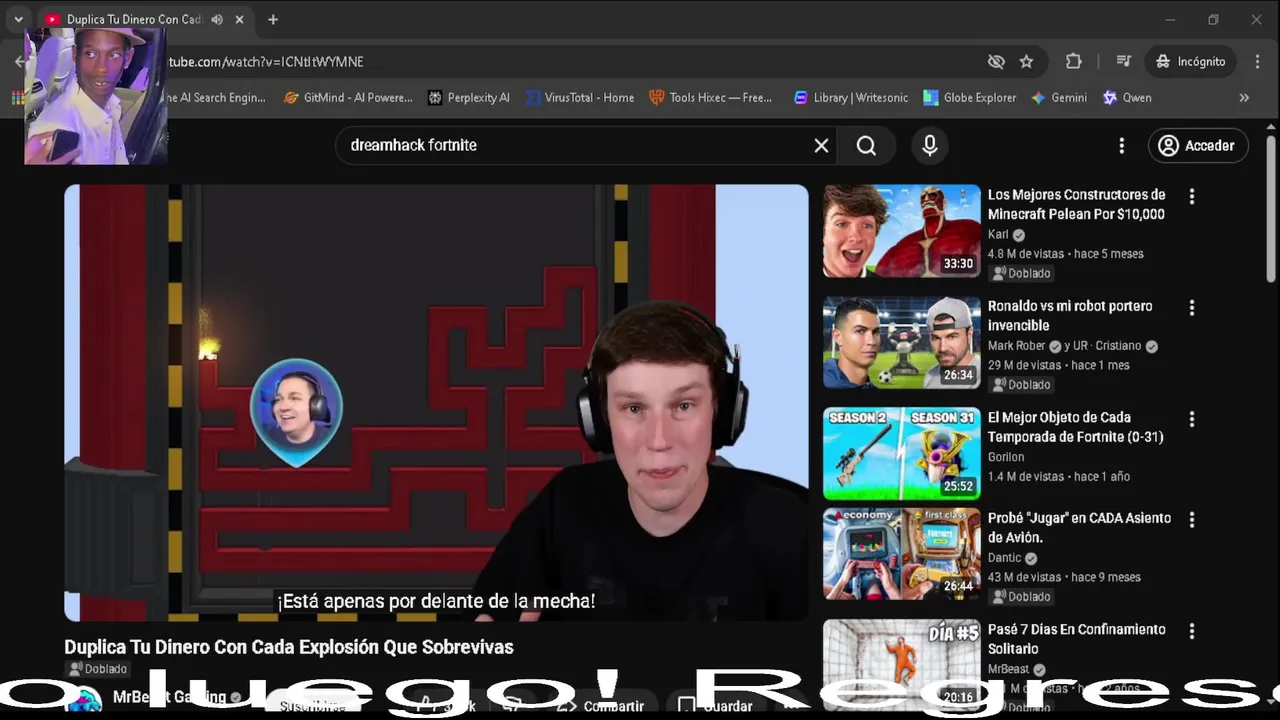
Task: Open title Probé Jugar en CADA Asiento
Action: (1079, 528)
